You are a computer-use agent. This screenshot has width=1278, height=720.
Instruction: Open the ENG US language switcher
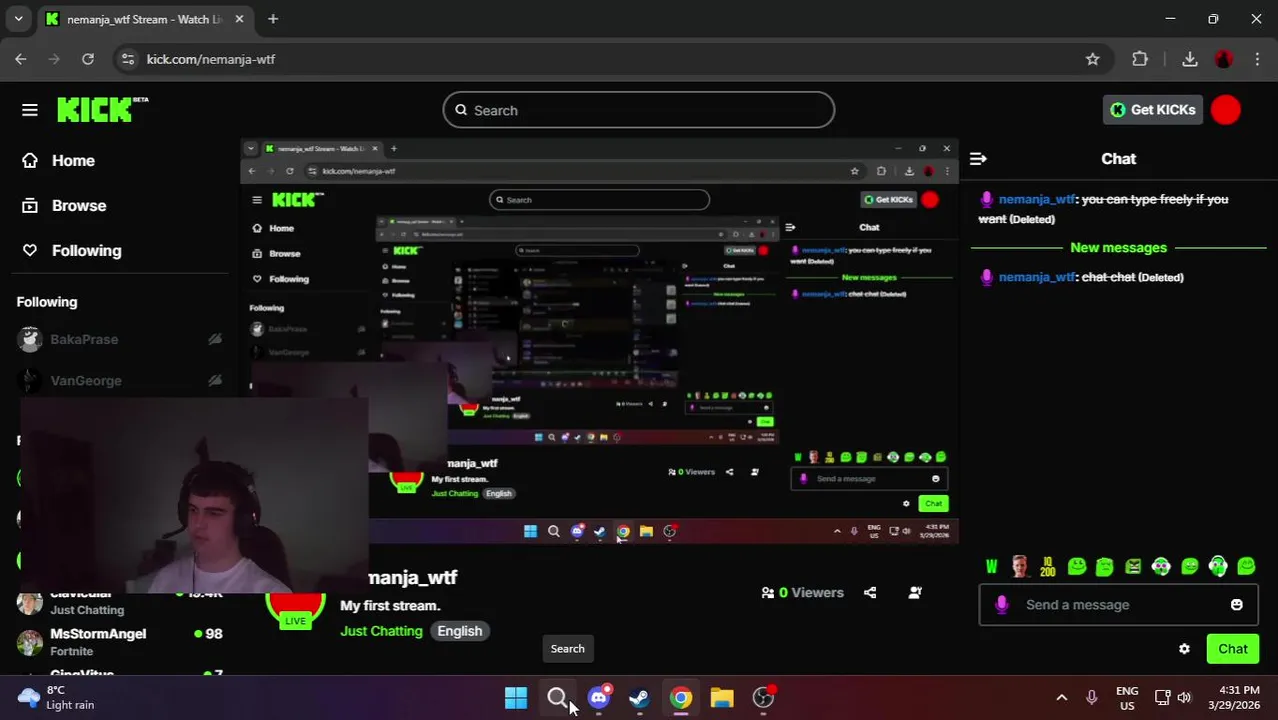(1127, 698)
